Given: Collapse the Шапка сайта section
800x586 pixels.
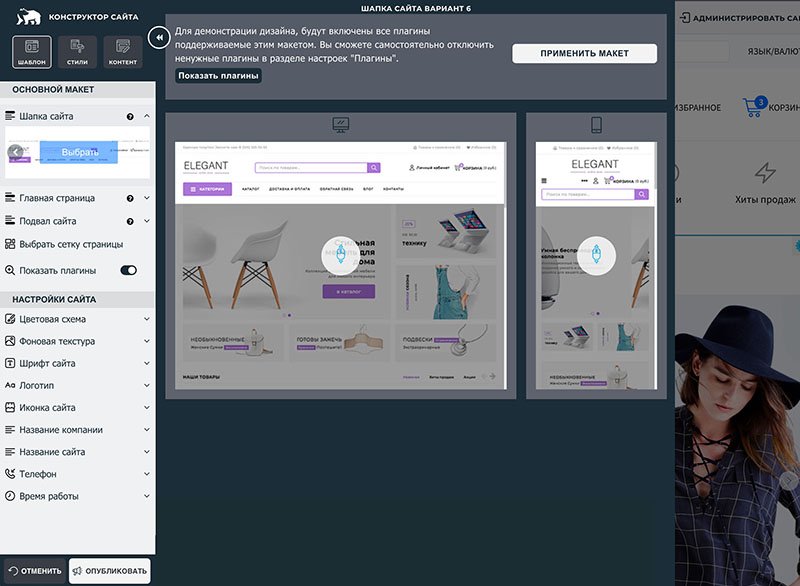Looking at the screenshot, I should tap(147, 116).
